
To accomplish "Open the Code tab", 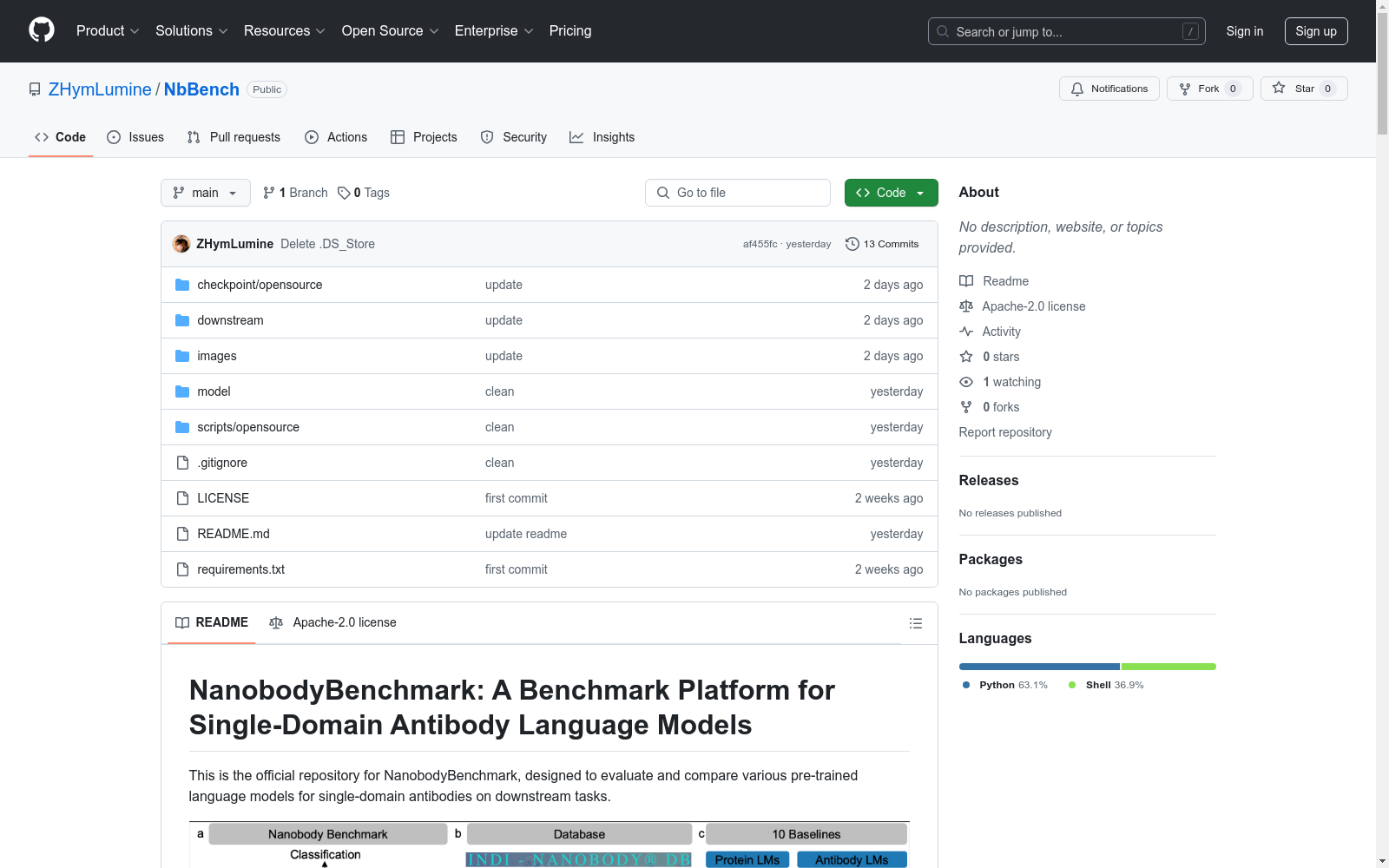I will [x=61, y=137].
